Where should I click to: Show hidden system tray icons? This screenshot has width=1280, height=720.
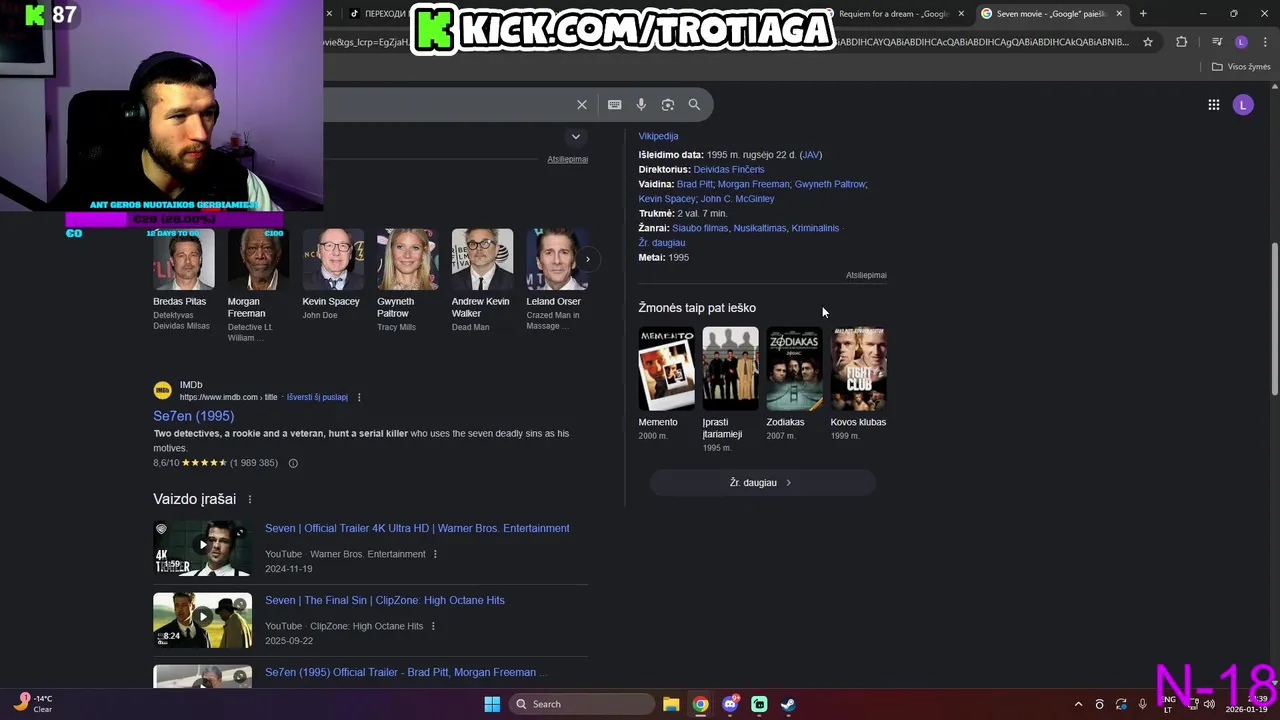click(x=1078, y=704)
